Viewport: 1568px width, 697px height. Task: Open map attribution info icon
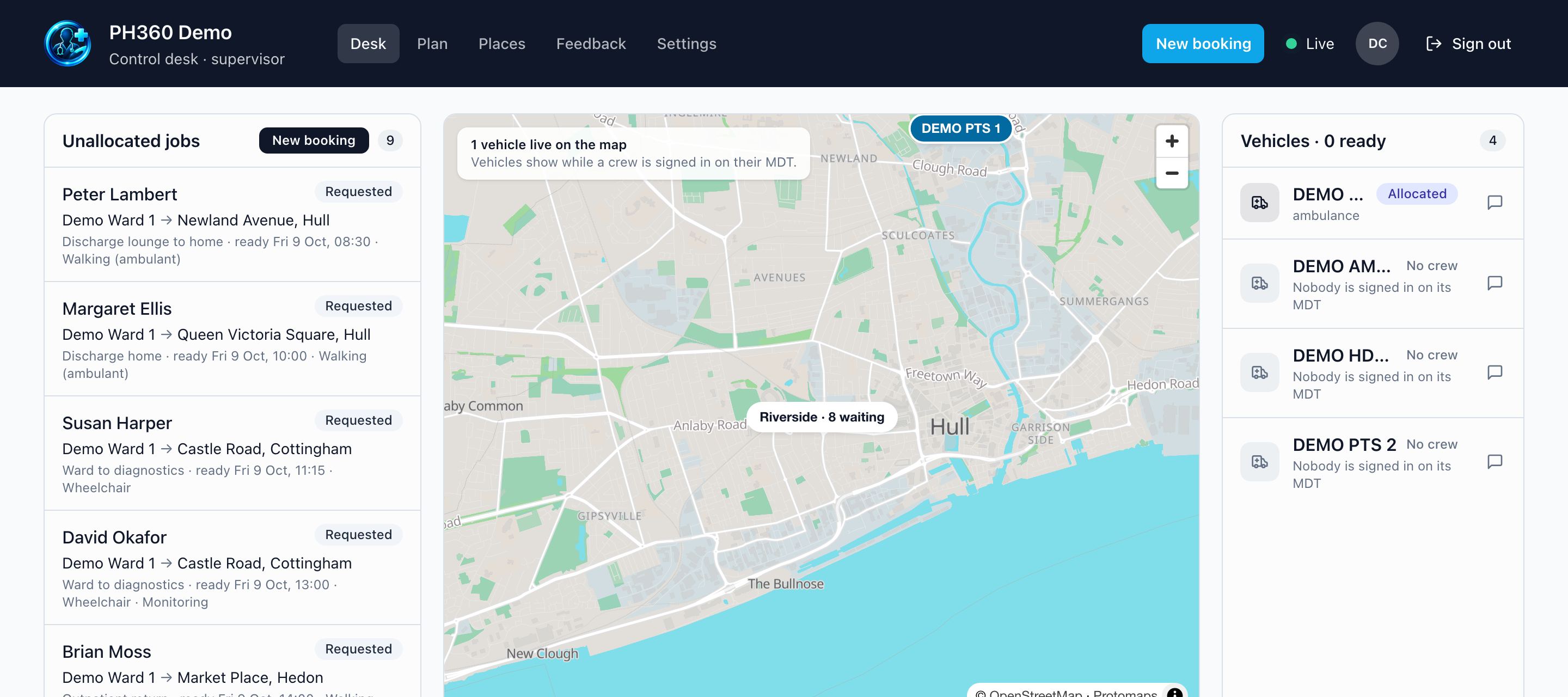pos(1174,692)
